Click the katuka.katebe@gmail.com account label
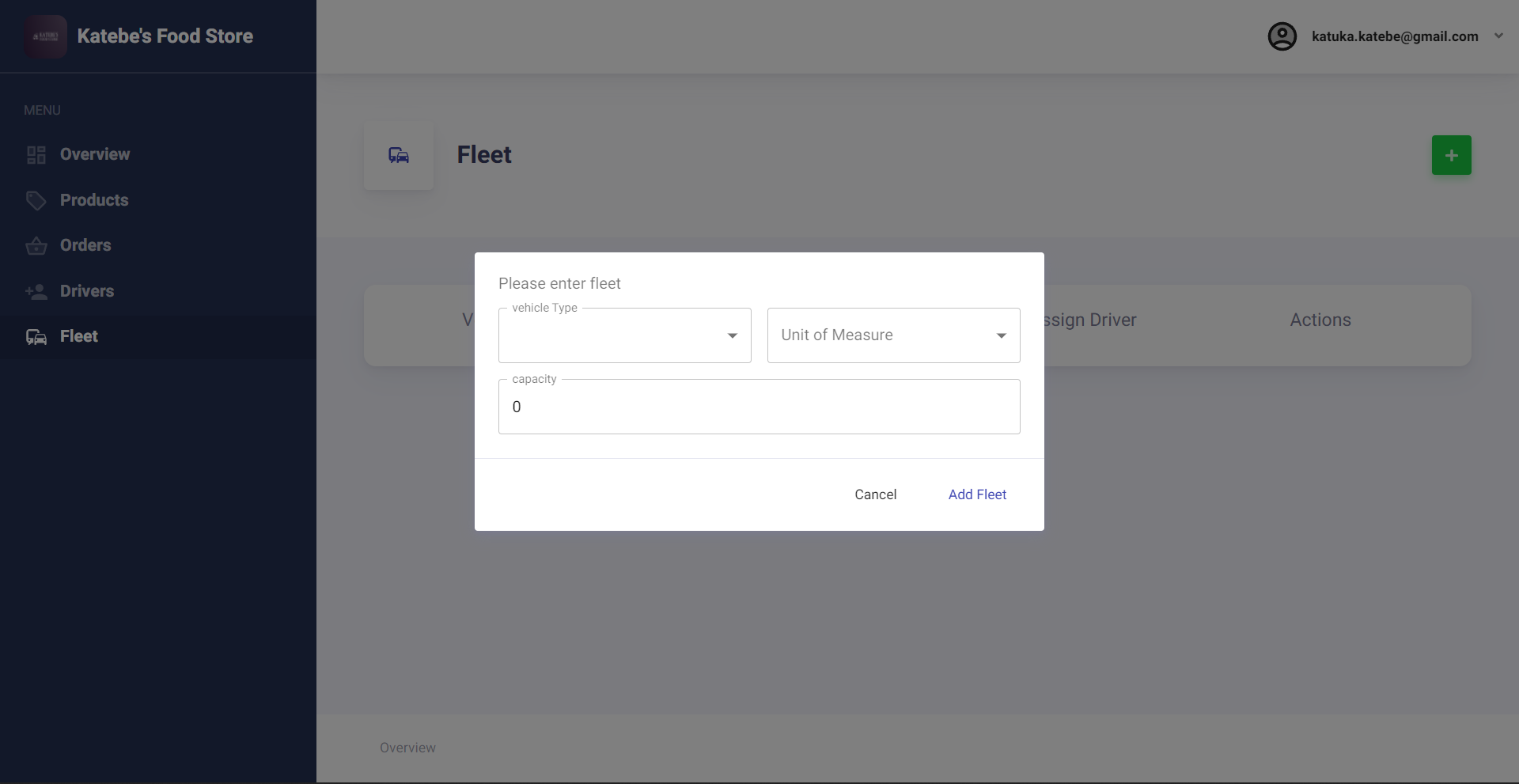The image size is (1519, 784). 1395,36
